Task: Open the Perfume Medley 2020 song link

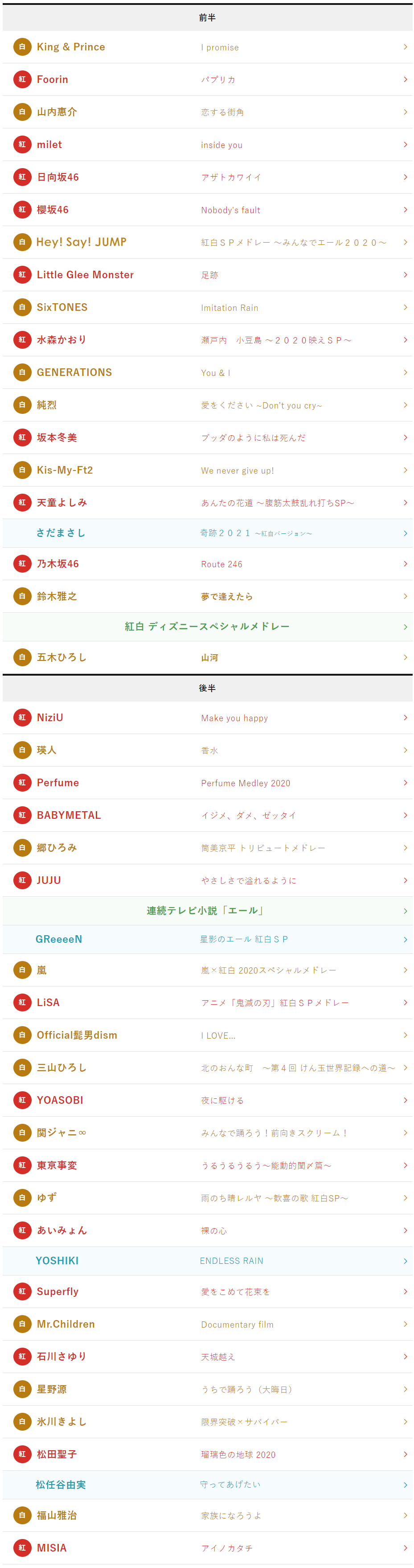Action: [246, 783]
